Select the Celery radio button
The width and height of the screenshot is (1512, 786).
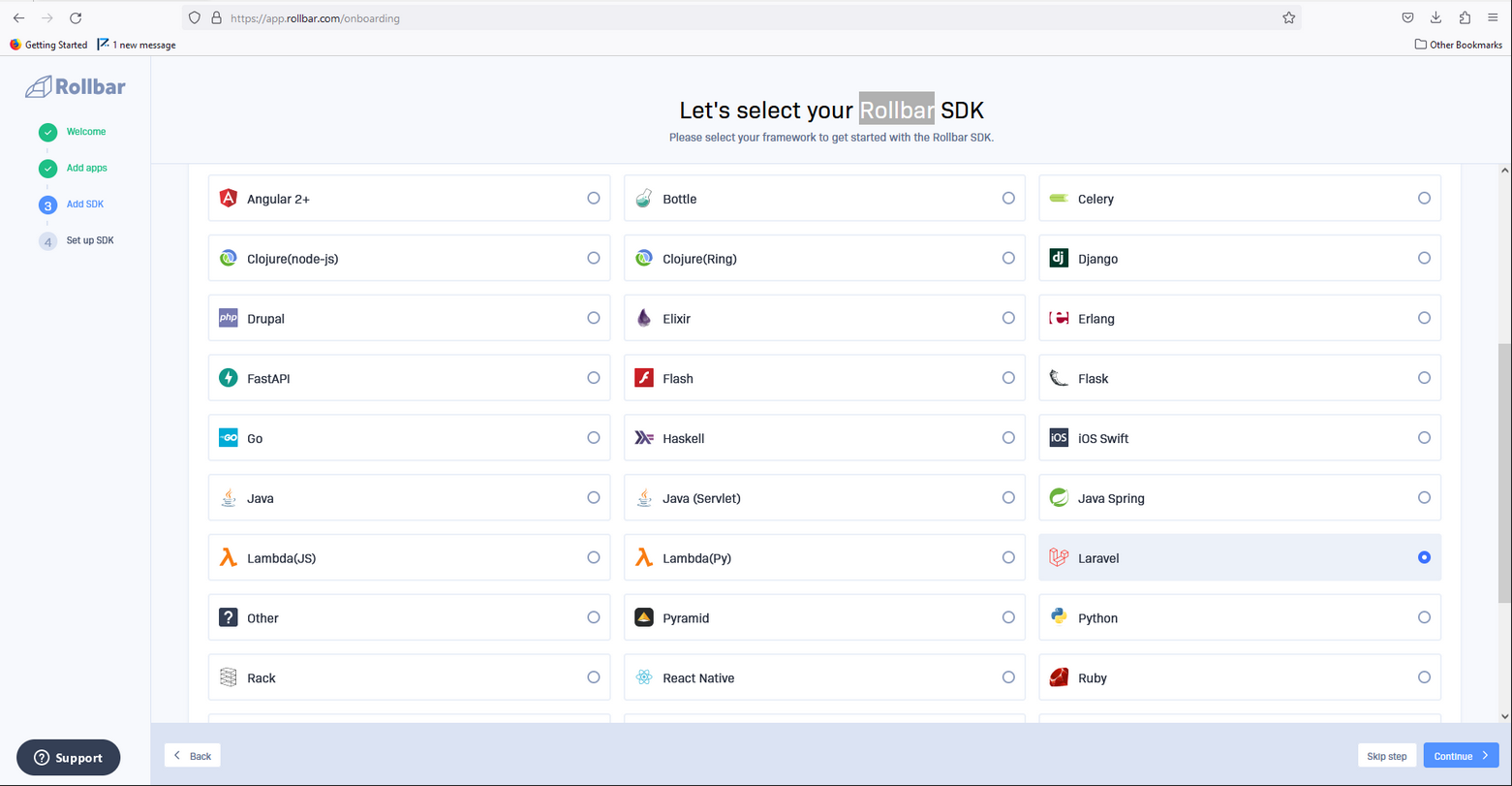[1424, 198]
